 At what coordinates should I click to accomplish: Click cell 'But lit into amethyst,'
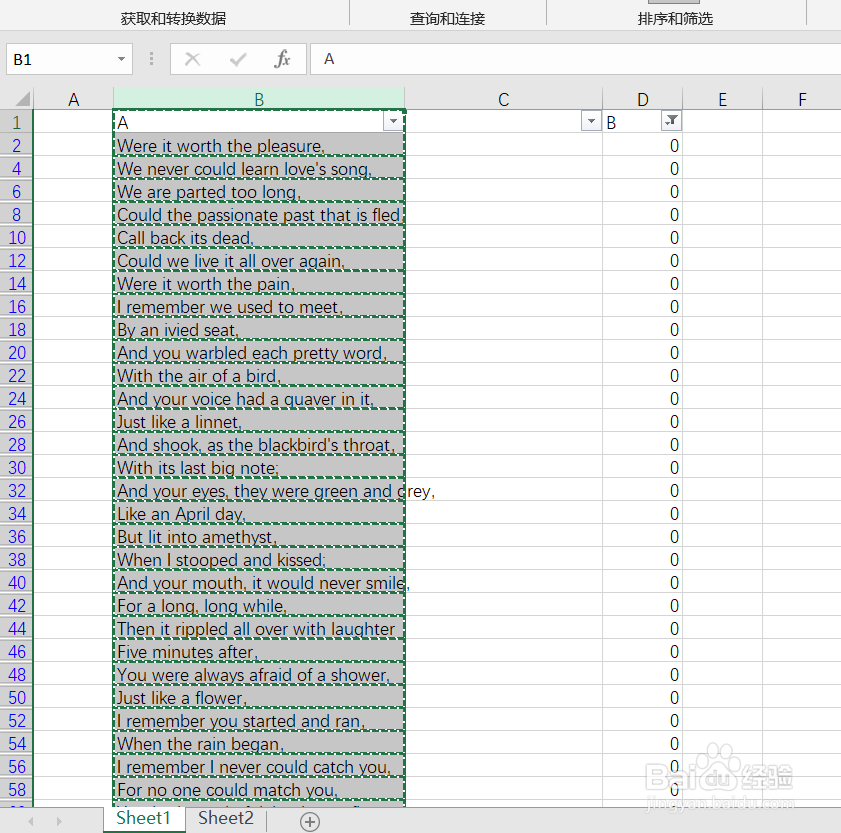tap(259, 536)
